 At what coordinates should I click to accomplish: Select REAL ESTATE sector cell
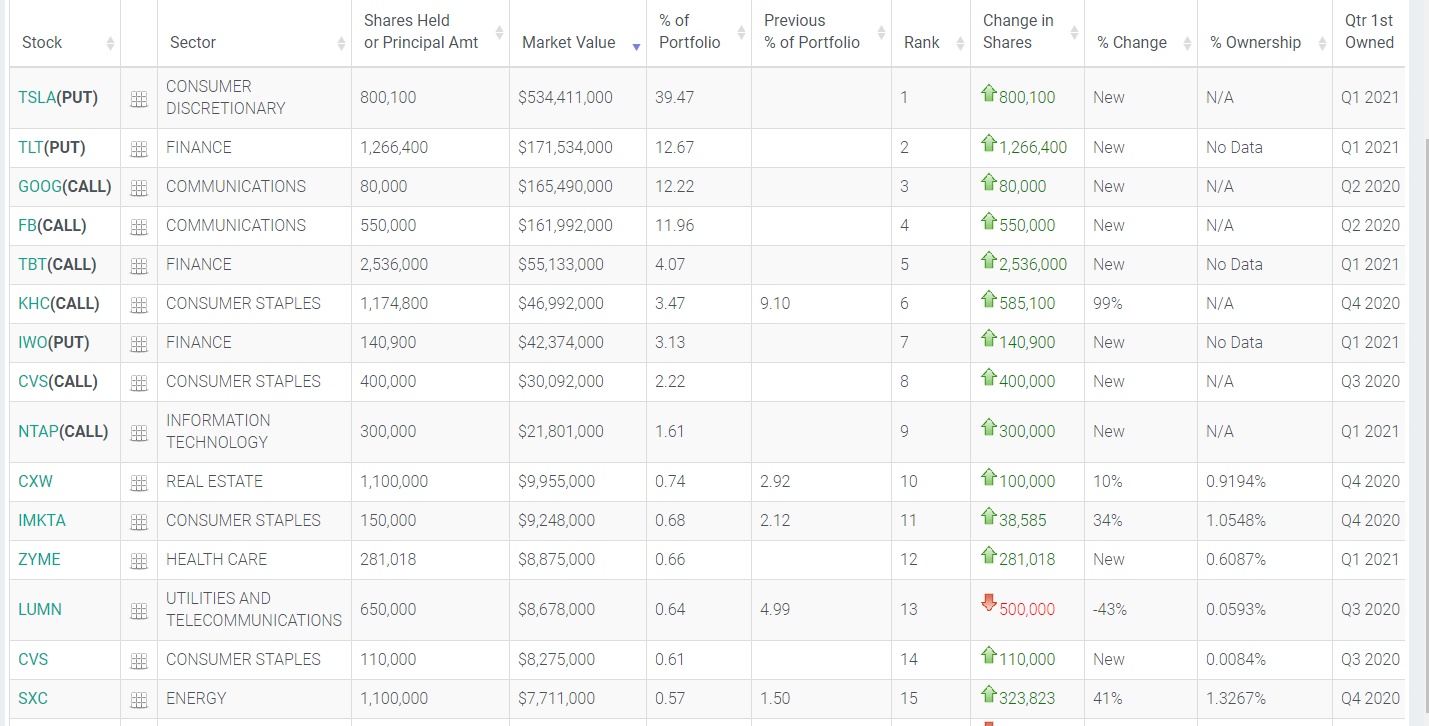point(254,482)
